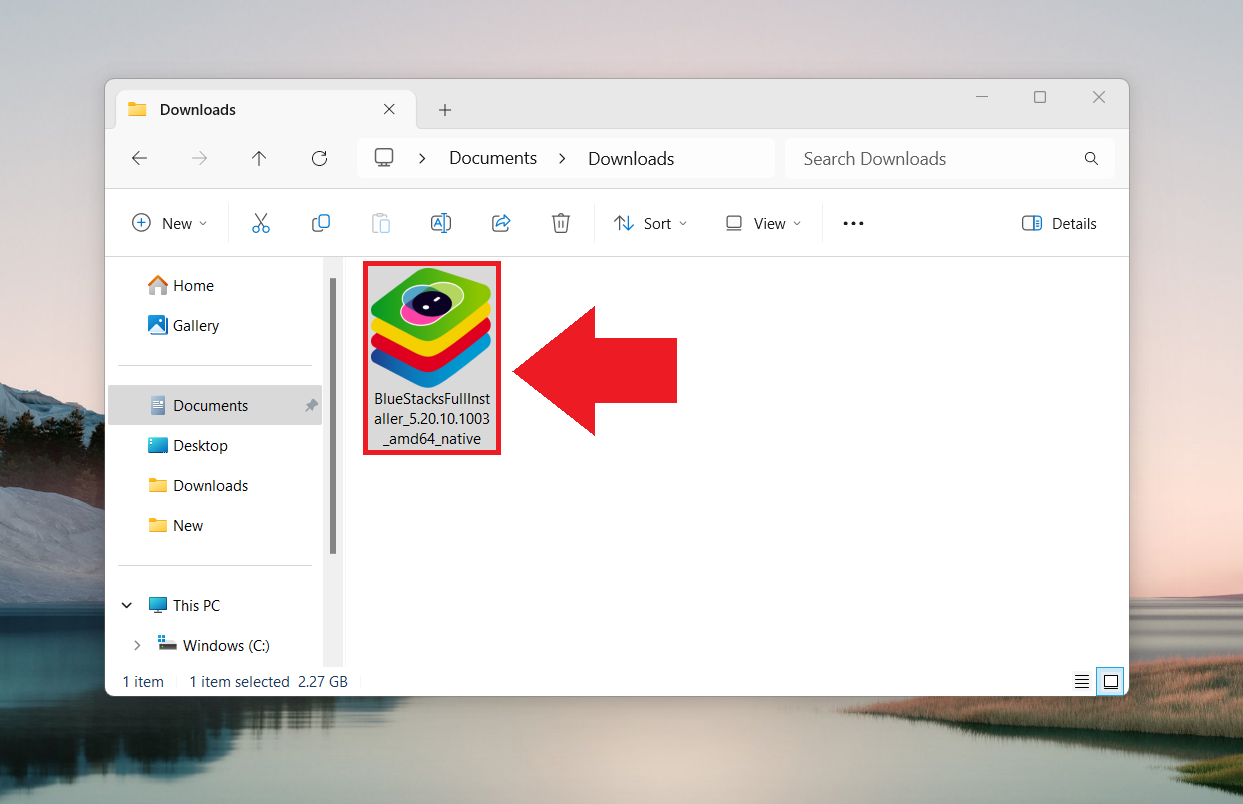Click the Rename icon in toolbar
Image resolution: width=1243 pixels, height=804 pixels.
(x=441, y=223)
